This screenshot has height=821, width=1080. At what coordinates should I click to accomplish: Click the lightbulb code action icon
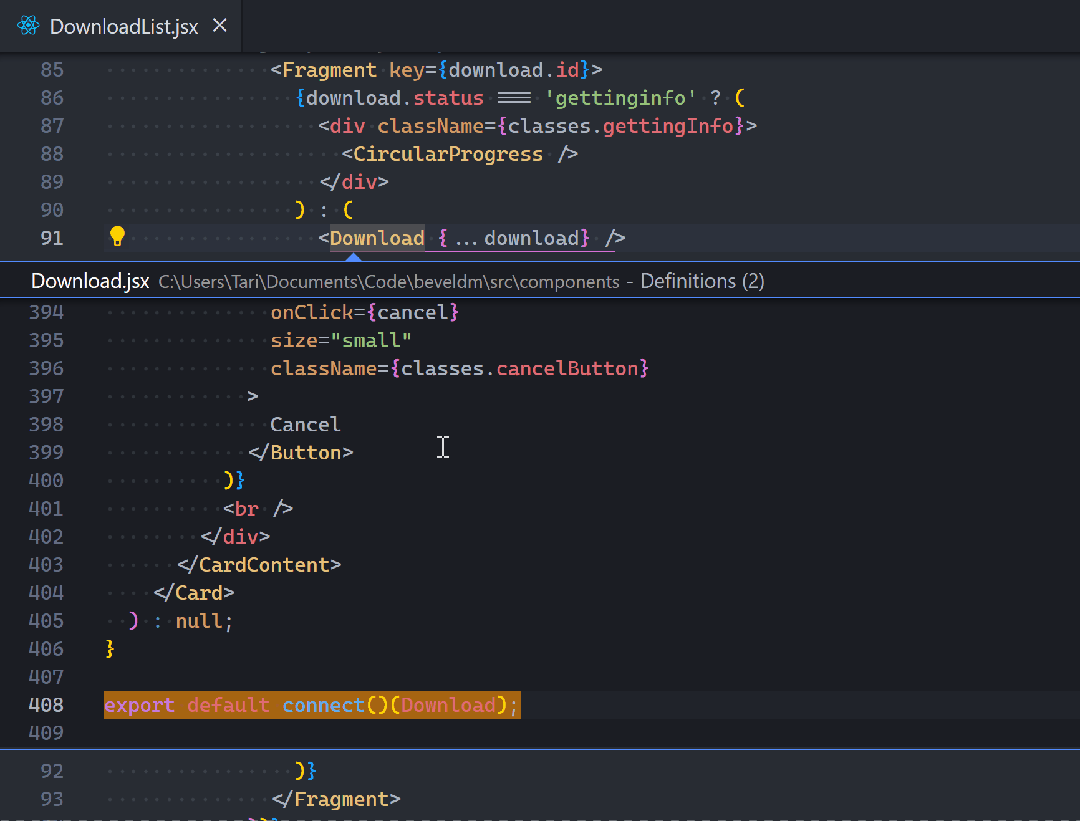(117, 237)
